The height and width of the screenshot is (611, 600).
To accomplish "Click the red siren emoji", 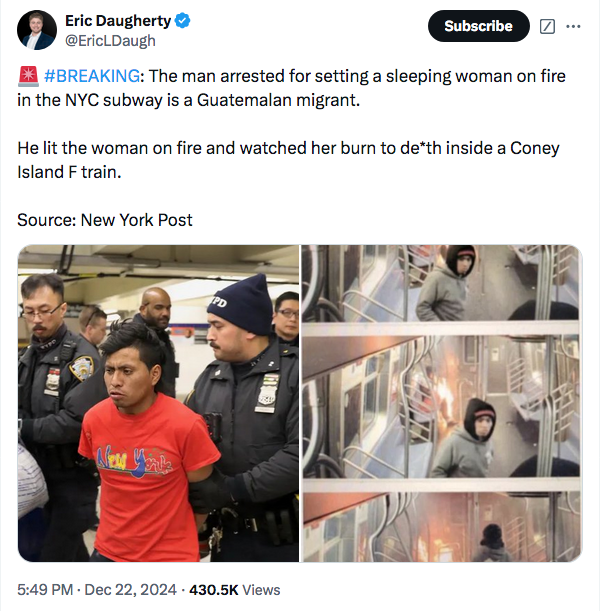I will coord(28,76).
